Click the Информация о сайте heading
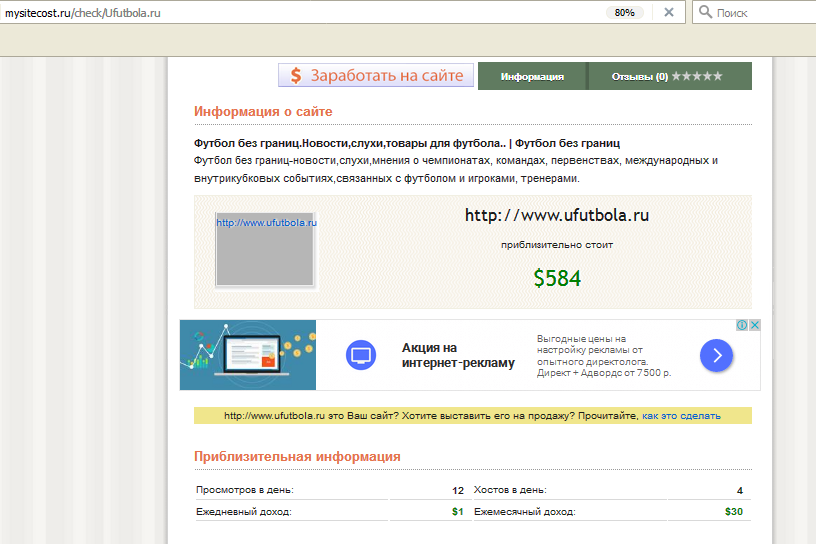 tap(263, 111)
